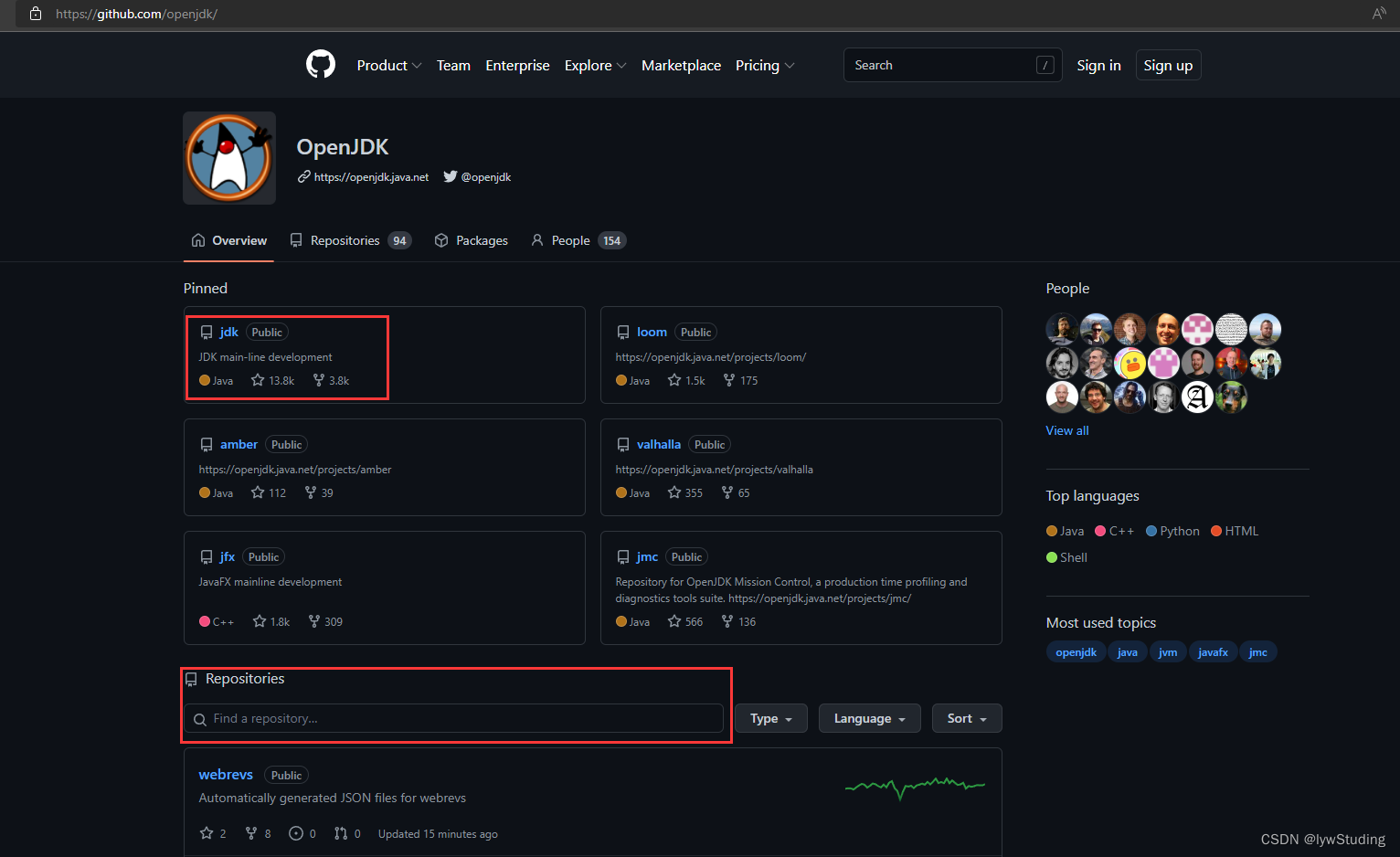Click the OpenJDK Duke avatar image

click(229, 158)
